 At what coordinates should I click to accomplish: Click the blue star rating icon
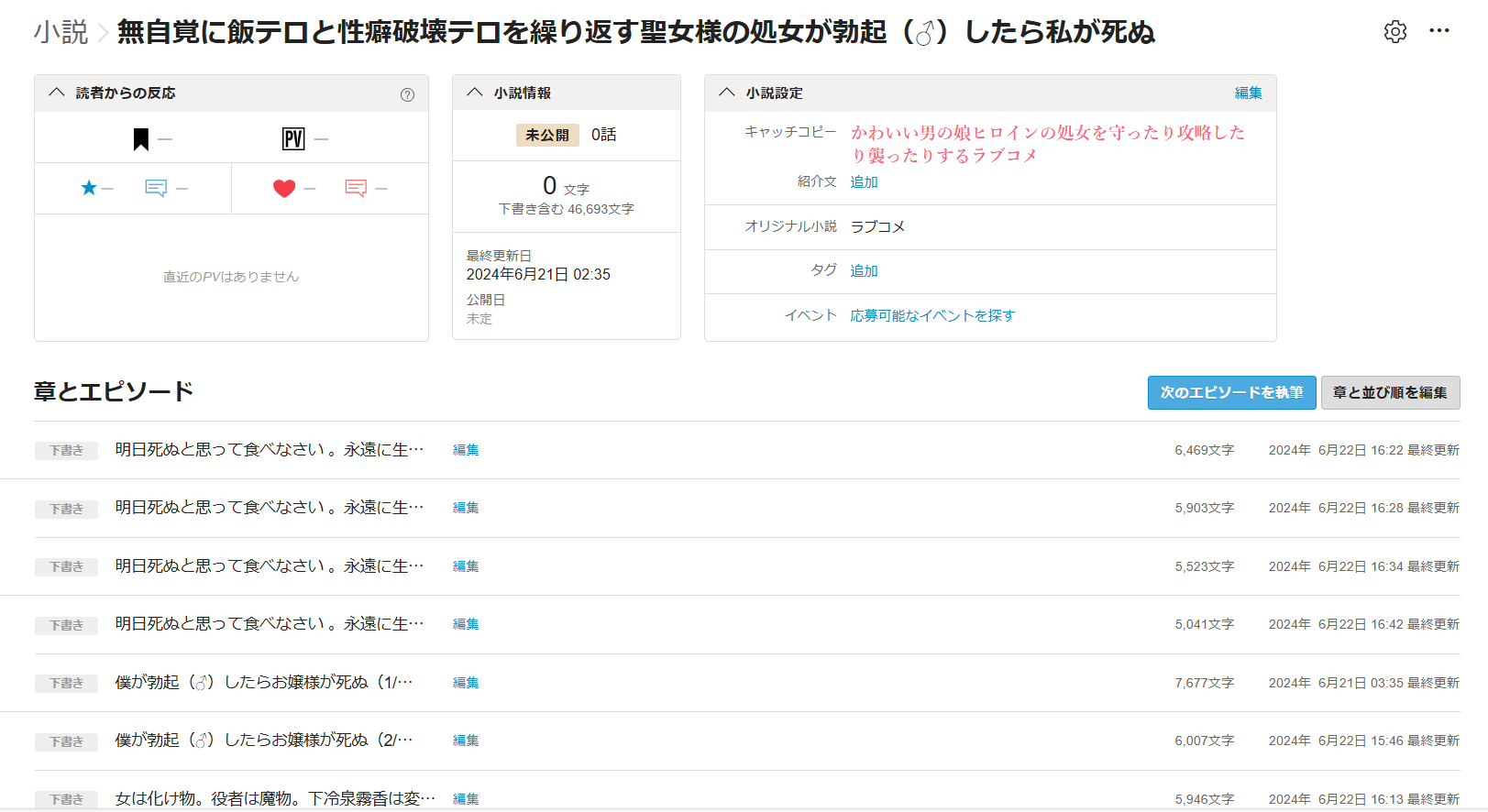pos(89,188)
